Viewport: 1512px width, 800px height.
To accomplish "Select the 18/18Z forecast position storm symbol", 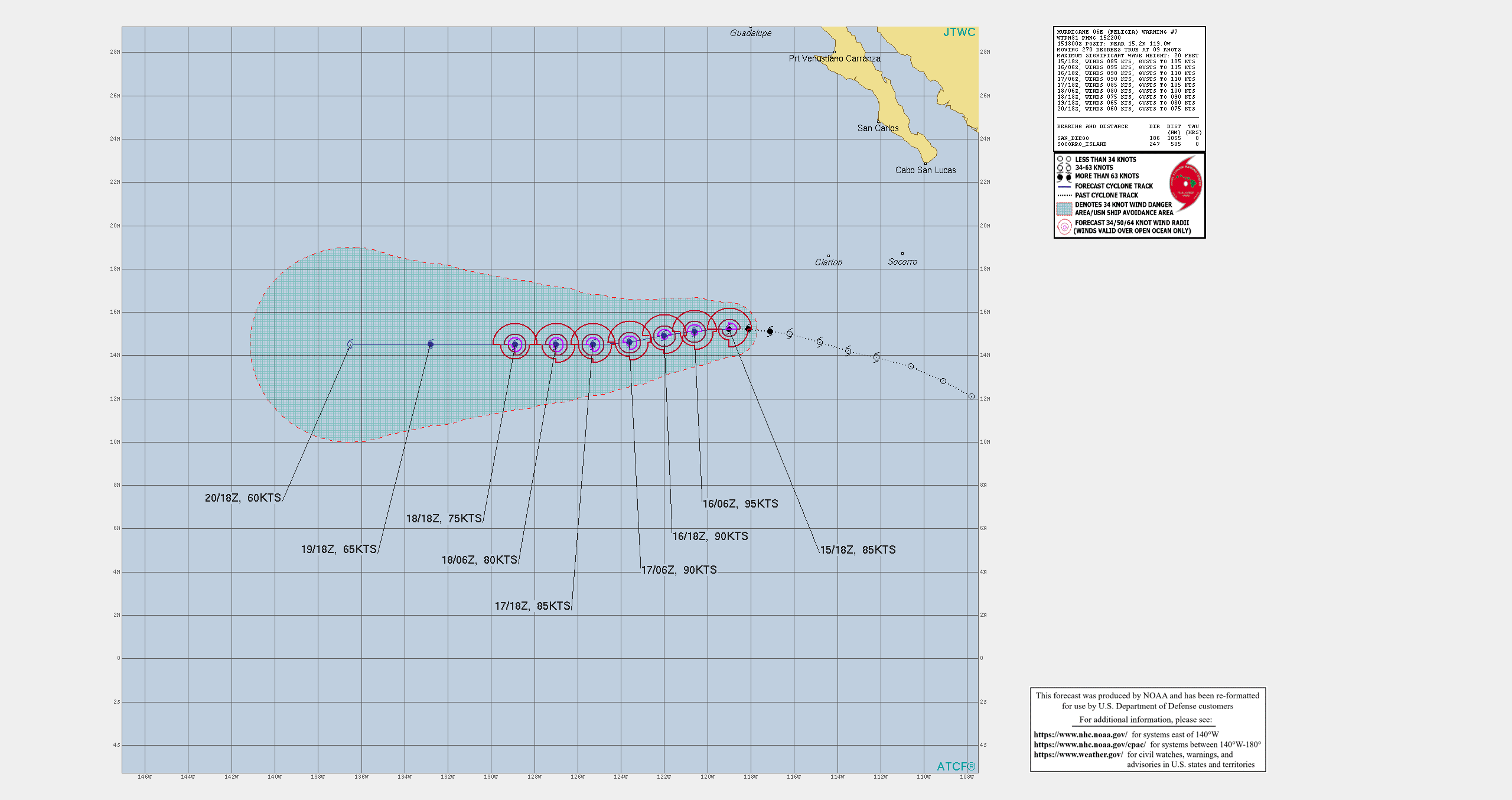I will [515, 344].
